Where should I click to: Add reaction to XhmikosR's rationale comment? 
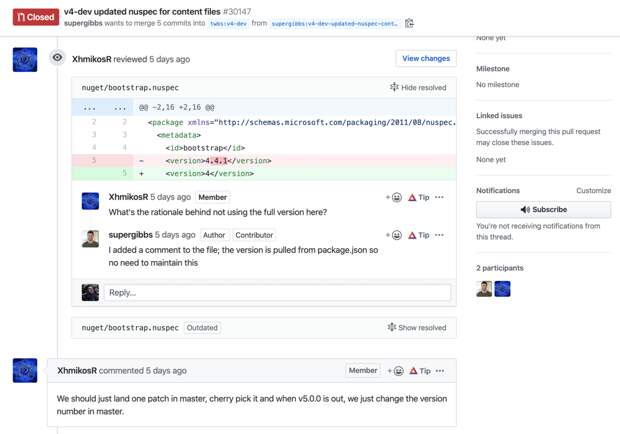point(394,197)
